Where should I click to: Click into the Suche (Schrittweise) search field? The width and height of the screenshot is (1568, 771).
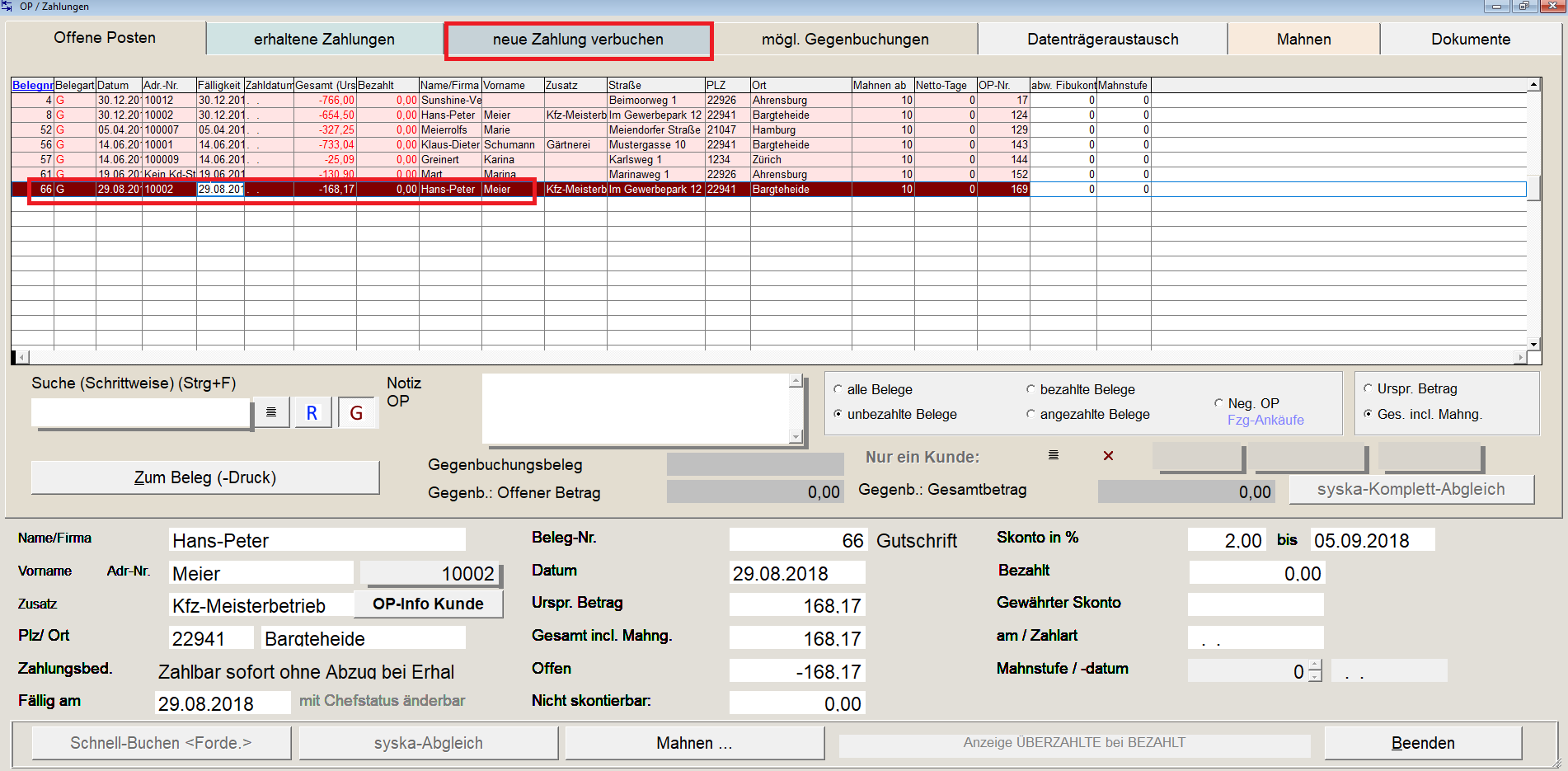pyautogui.click(x=141, y=412)
